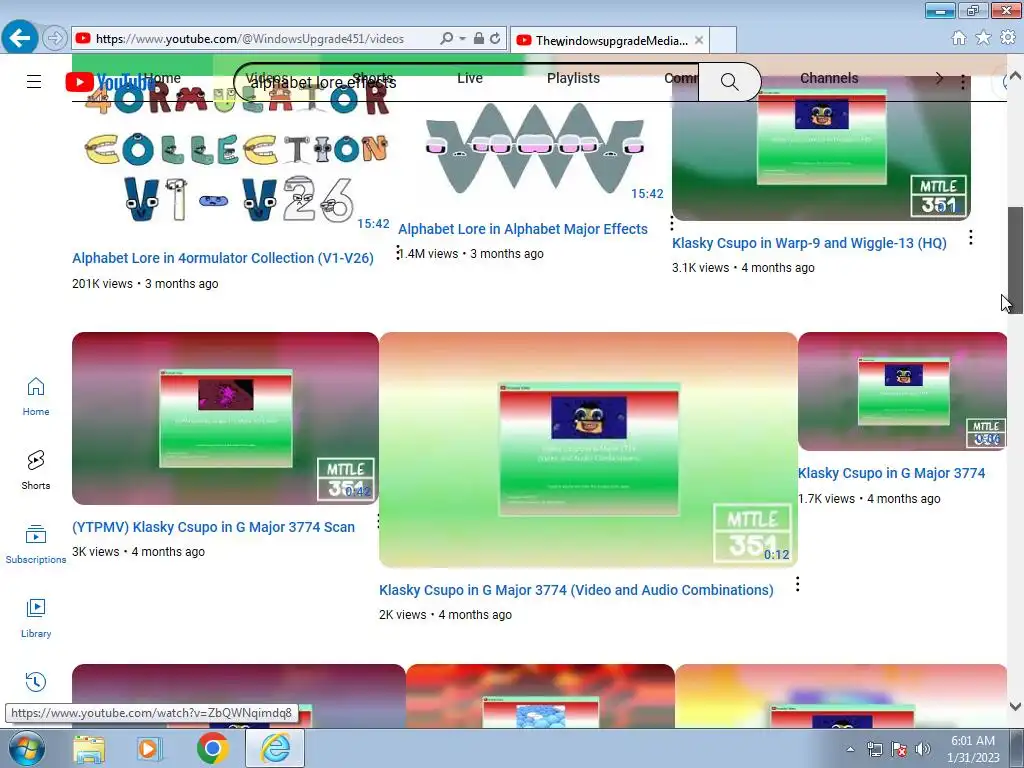The image size is (1024, 768).
Task: Click the browser forward arrow button
Action: pyautogui.click(x=55, y=39)
